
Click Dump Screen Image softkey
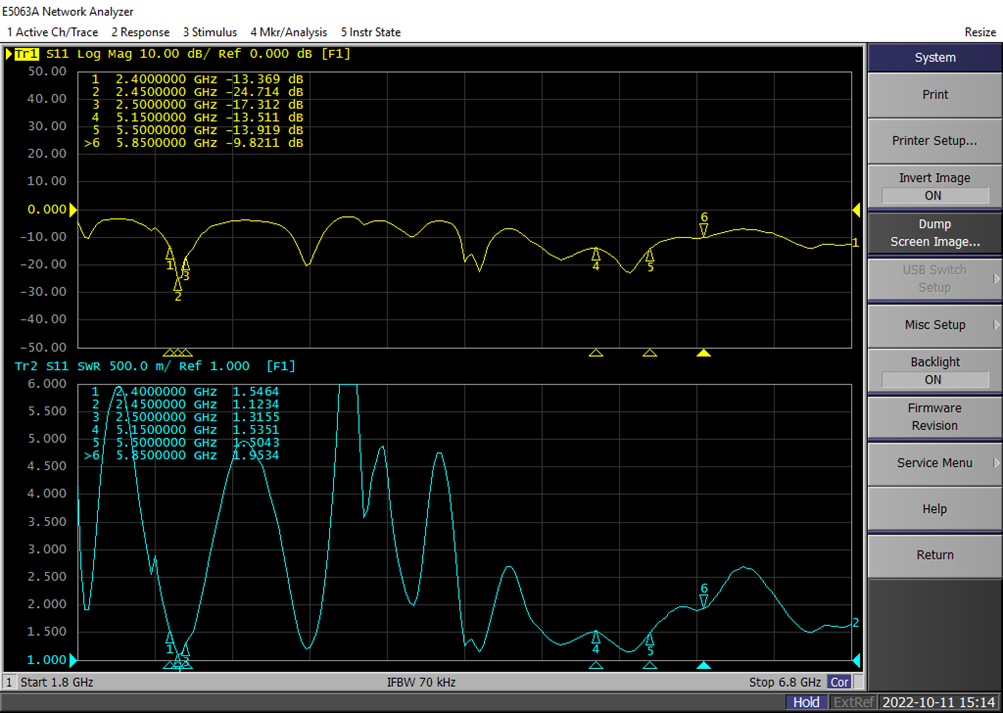935,233
